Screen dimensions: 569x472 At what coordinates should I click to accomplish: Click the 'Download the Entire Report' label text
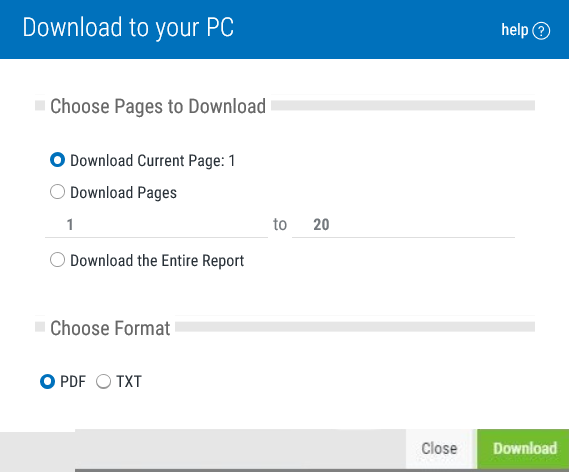pos(157,261)
